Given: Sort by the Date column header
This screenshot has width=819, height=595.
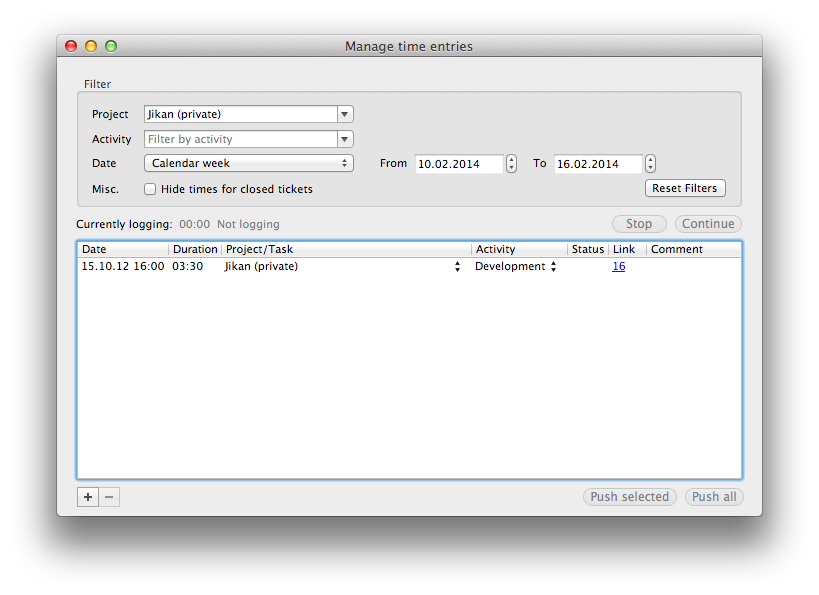Looking at the screenshot, I should coord(123,249).
